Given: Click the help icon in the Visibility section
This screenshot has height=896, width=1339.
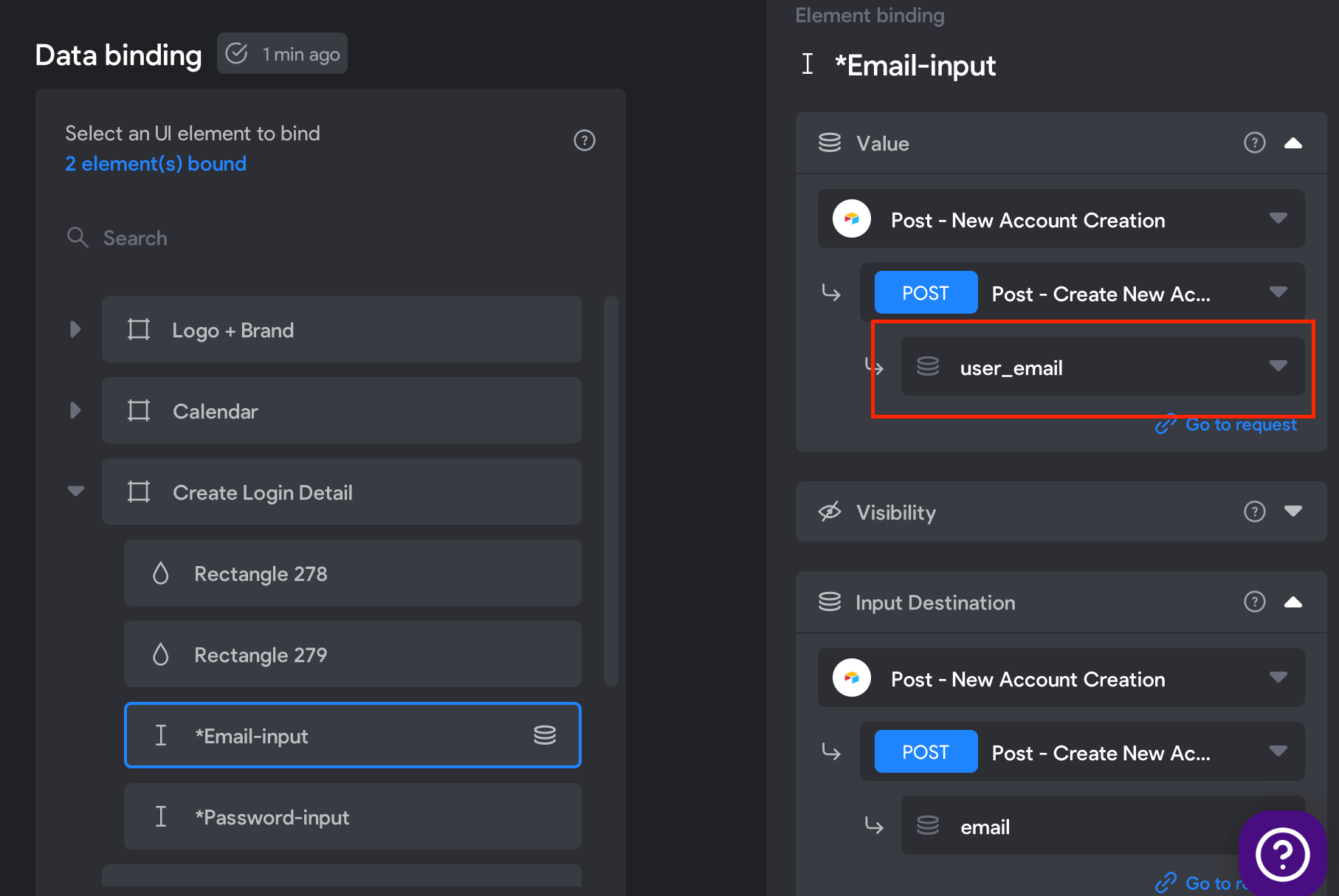Looking at the screenshot, I should click(x=1254, y=511).
